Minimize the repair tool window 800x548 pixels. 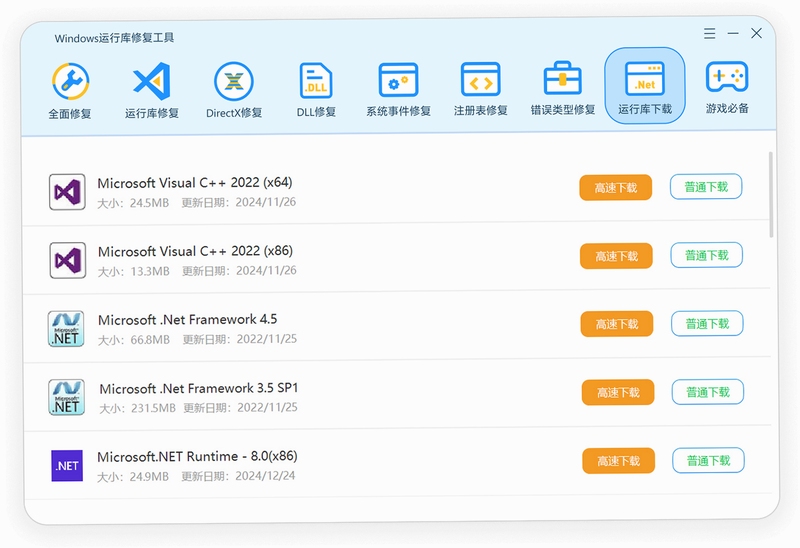point(733,33)
